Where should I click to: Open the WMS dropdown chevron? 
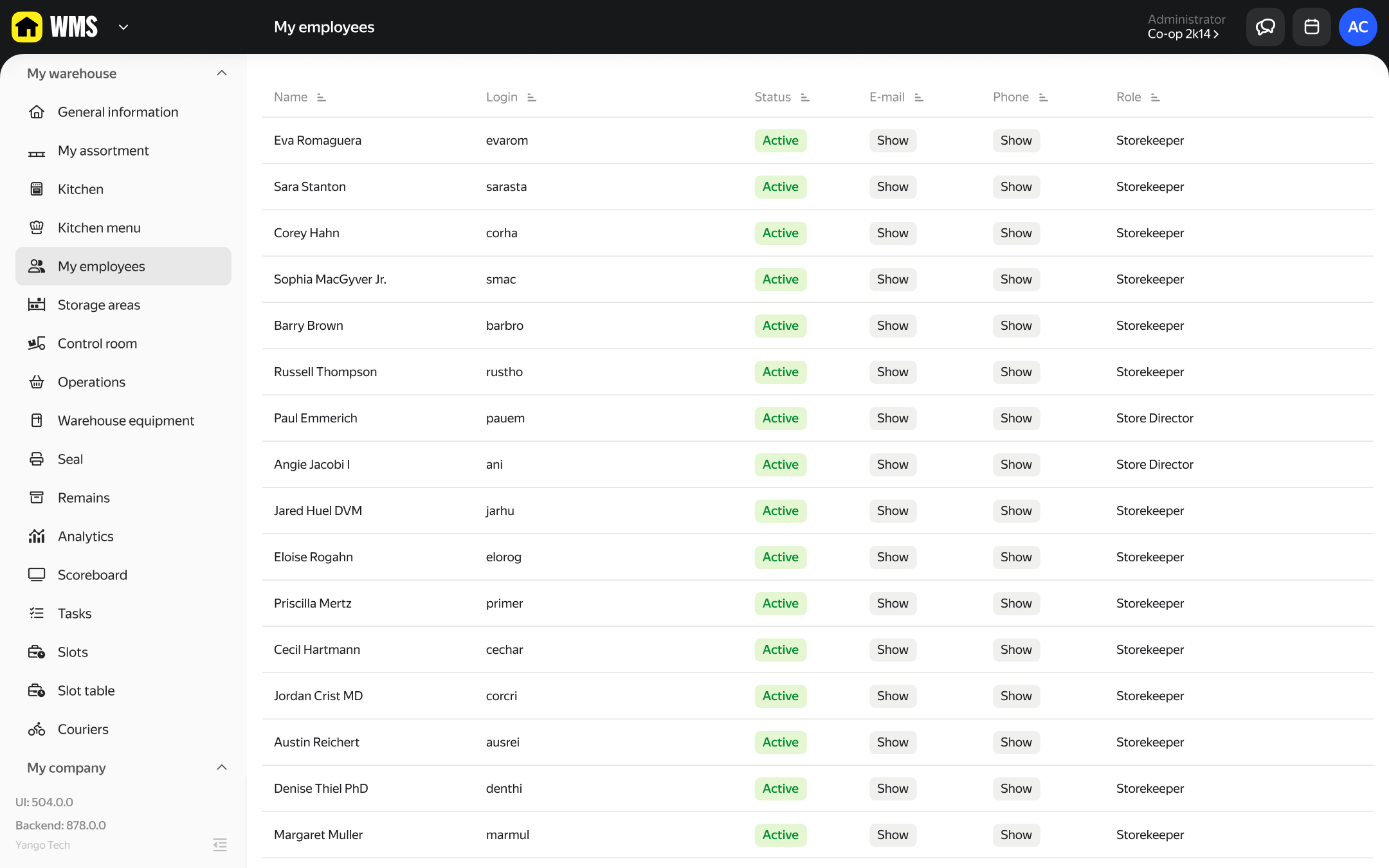tap(123, 27)
